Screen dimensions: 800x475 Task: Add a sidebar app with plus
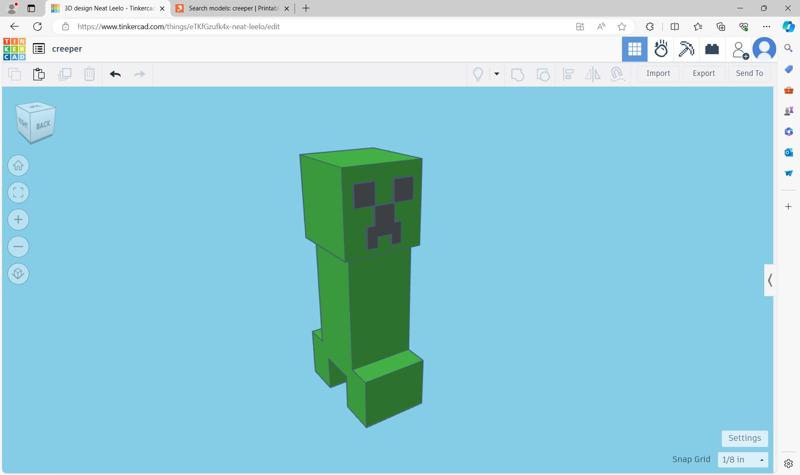tap(788, 207)
